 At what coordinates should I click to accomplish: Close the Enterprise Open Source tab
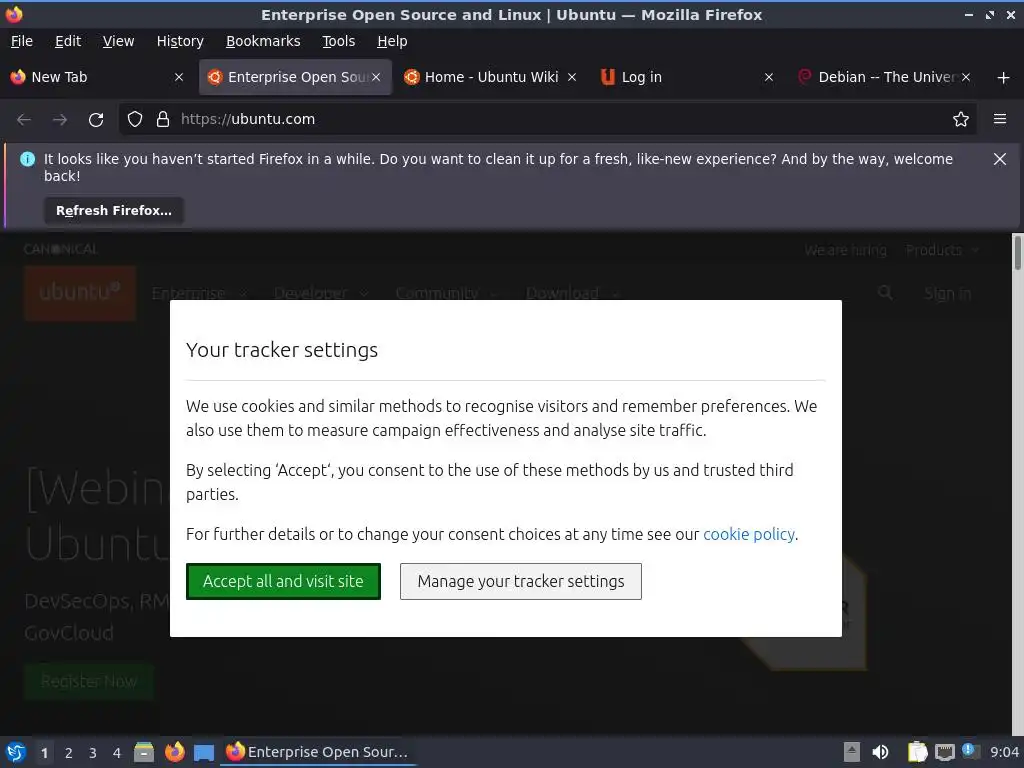pyautogui.click(x=376, y=77)
